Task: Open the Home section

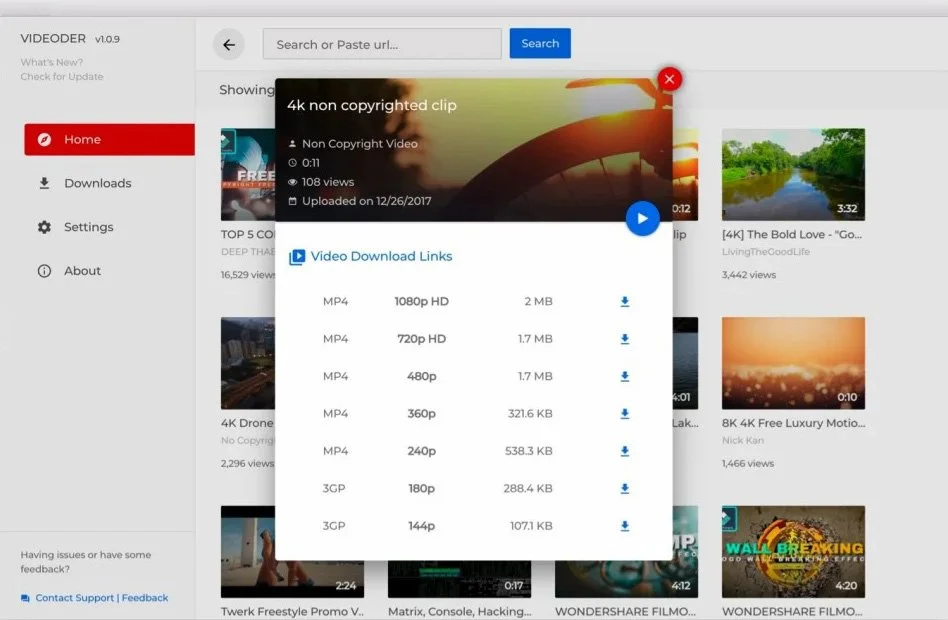Action: pos(109,140)
